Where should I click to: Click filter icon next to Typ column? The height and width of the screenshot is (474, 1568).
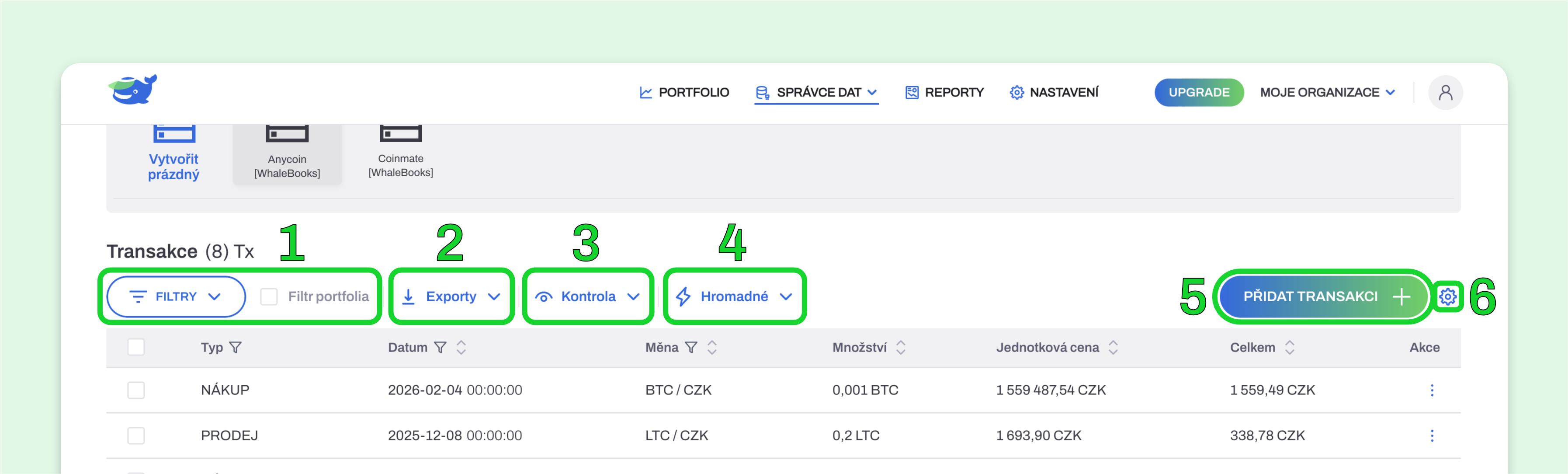[x=235, y=347]
